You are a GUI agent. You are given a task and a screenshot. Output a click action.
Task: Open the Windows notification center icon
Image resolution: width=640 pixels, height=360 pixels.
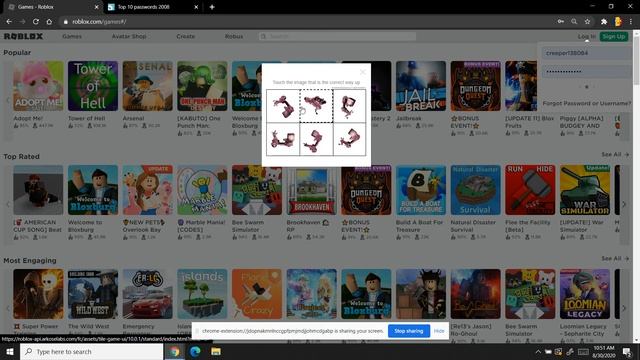coord(627,351)
